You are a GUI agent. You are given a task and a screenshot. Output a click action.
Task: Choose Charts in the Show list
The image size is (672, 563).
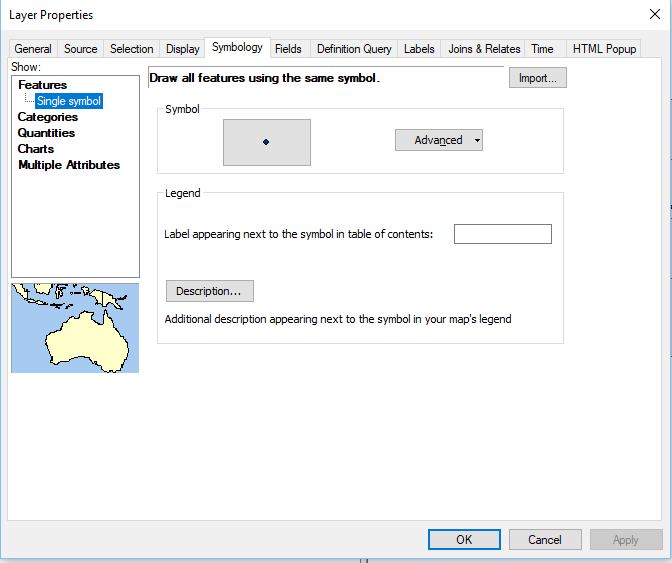[36, 149]
